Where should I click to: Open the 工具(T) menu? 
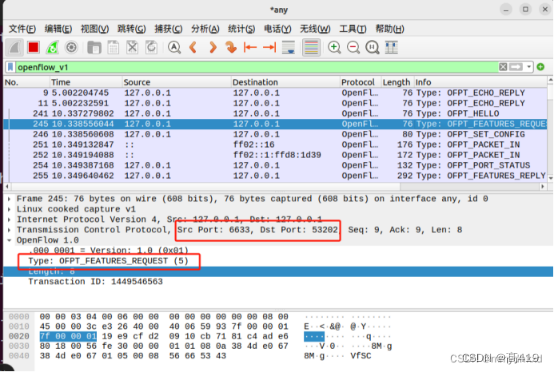pyautogui.click(x=353, y=29)
